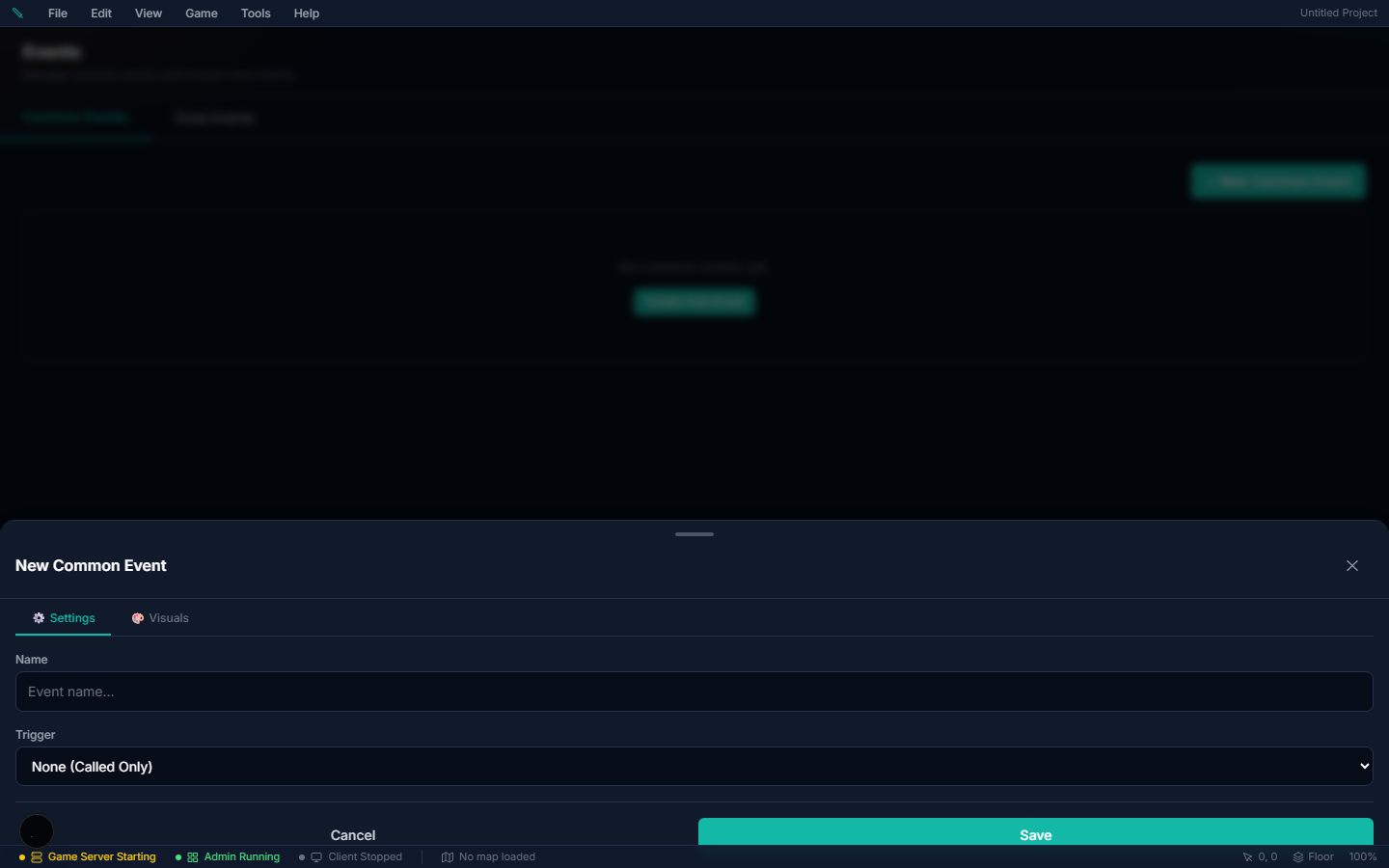Grab the drawer drag handle bar

click(694, 534)
